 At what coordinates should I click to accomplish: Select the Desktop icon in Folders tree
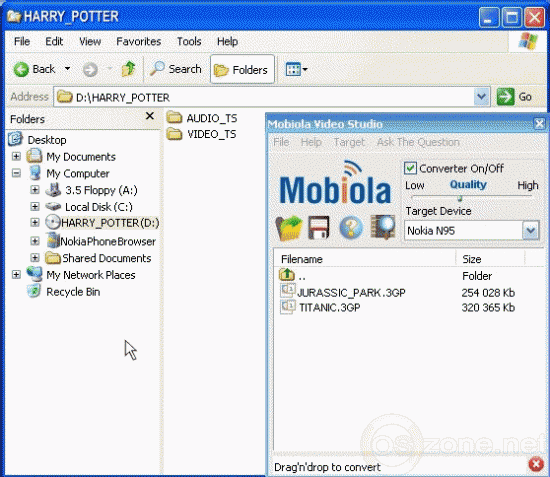(15, 139)
